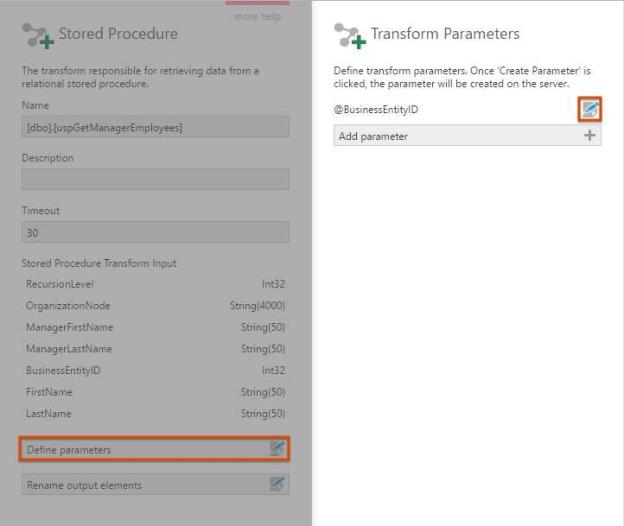Click the stored procedure Name field

(x=155, y=127)
